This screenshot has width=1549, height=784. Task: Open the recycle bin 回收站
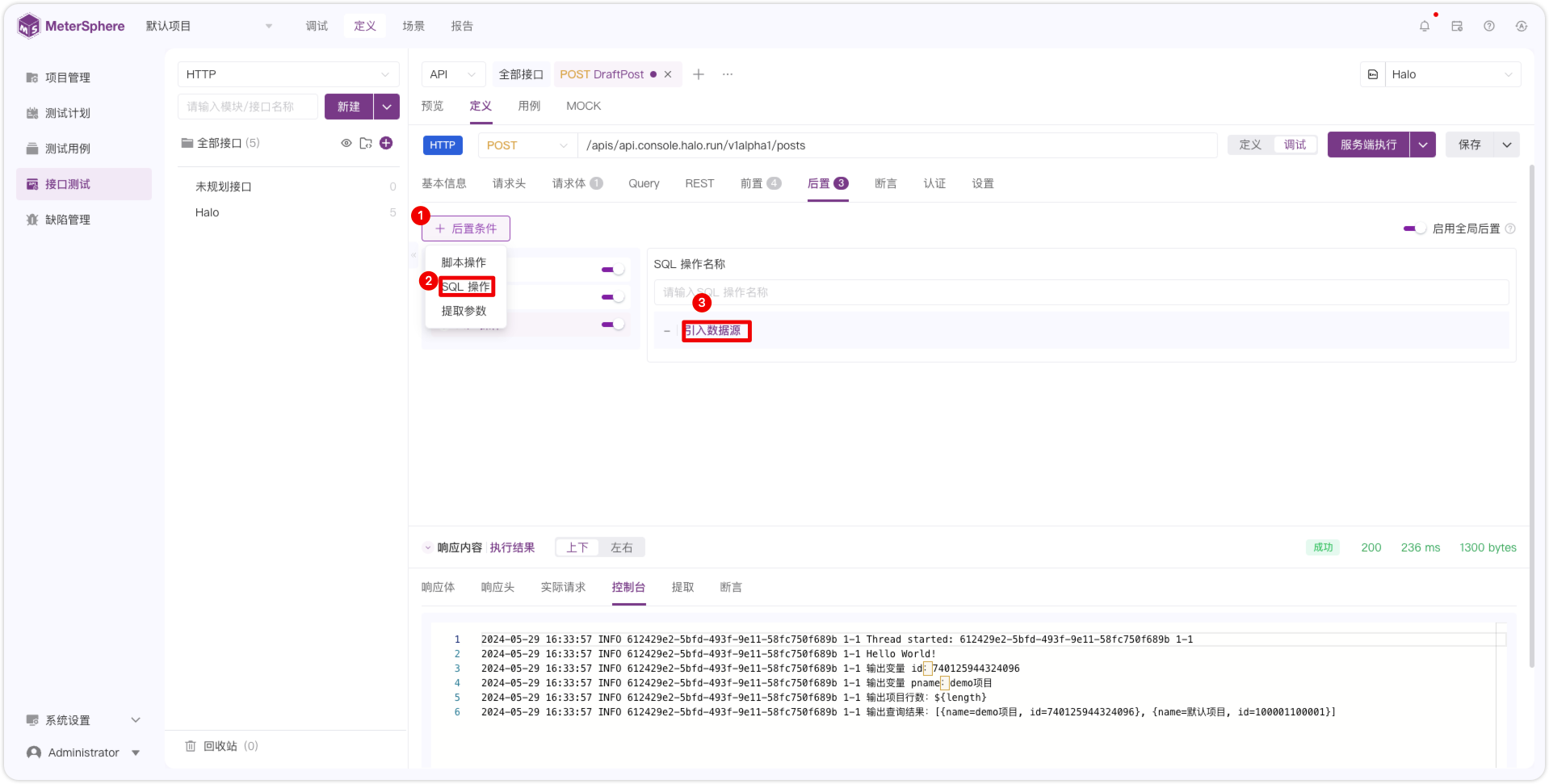220,746
